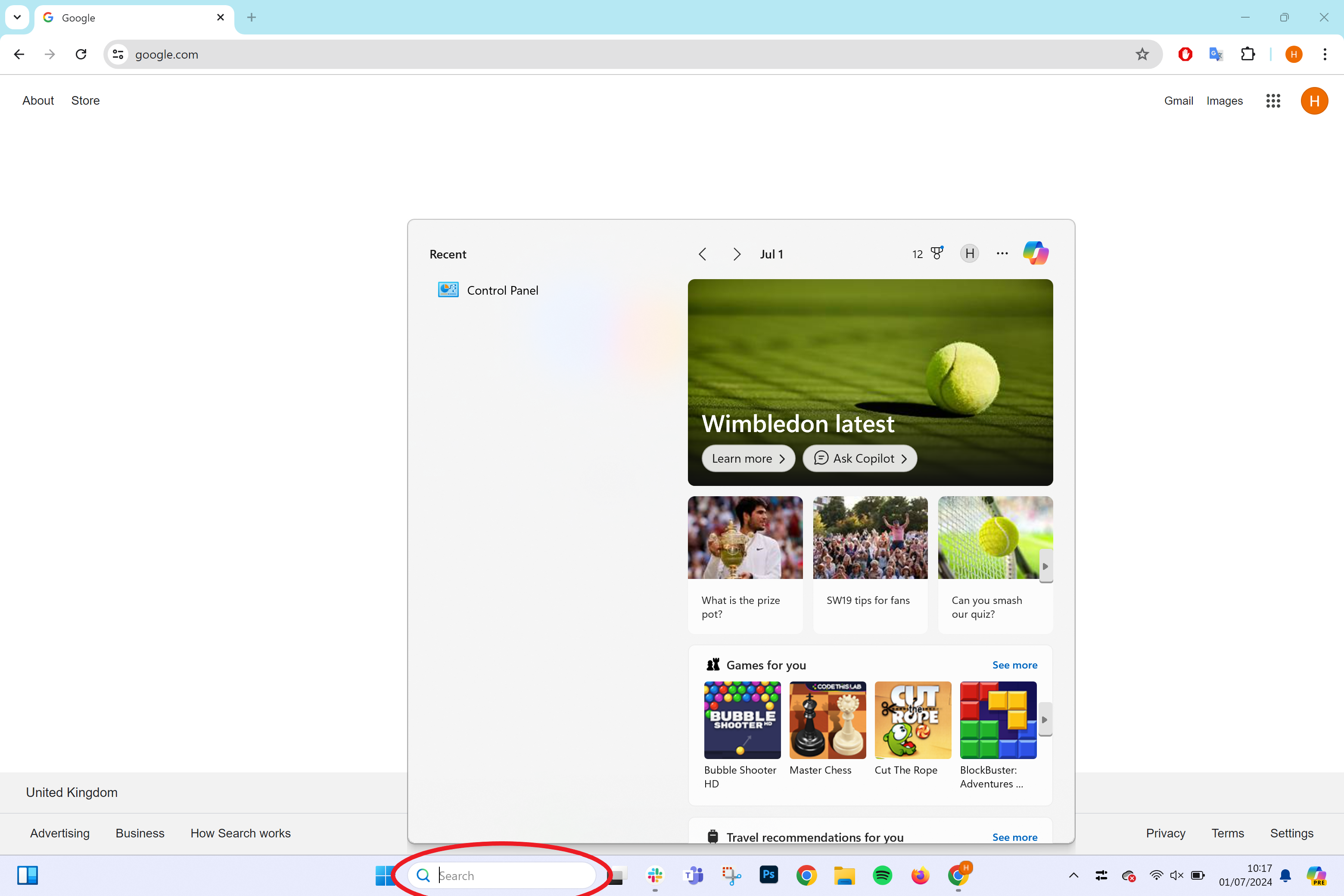The height and width of the screenshot is (896, 1344).
Task: Click the muted volume icon in system tray
Action: (x=1176, y=875)
